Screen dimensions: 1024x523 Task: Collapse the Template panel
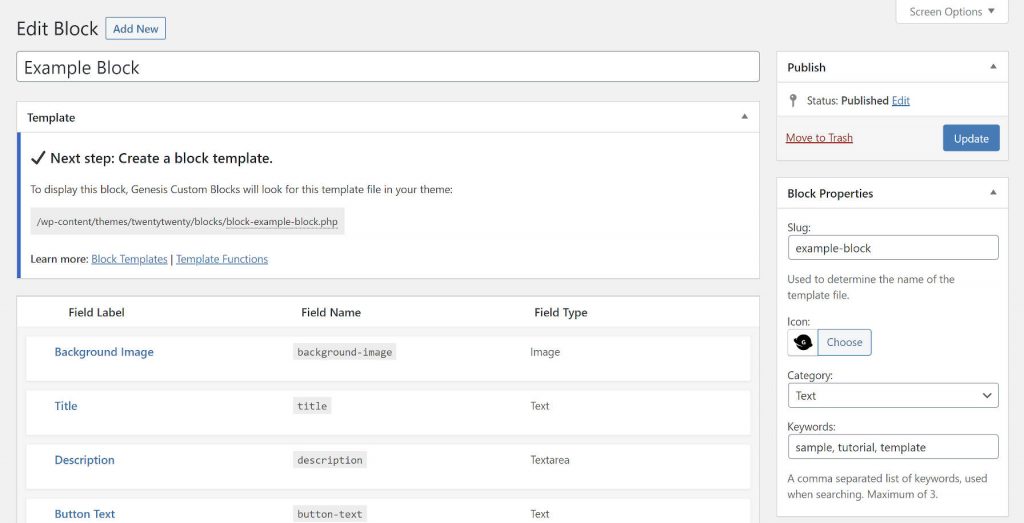point(744,117)
